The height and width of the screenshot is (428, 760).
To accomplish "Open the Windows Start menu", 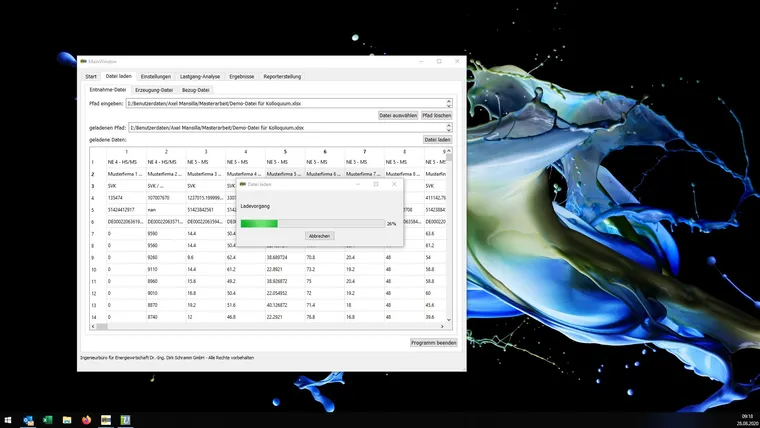I will point(8,420).
